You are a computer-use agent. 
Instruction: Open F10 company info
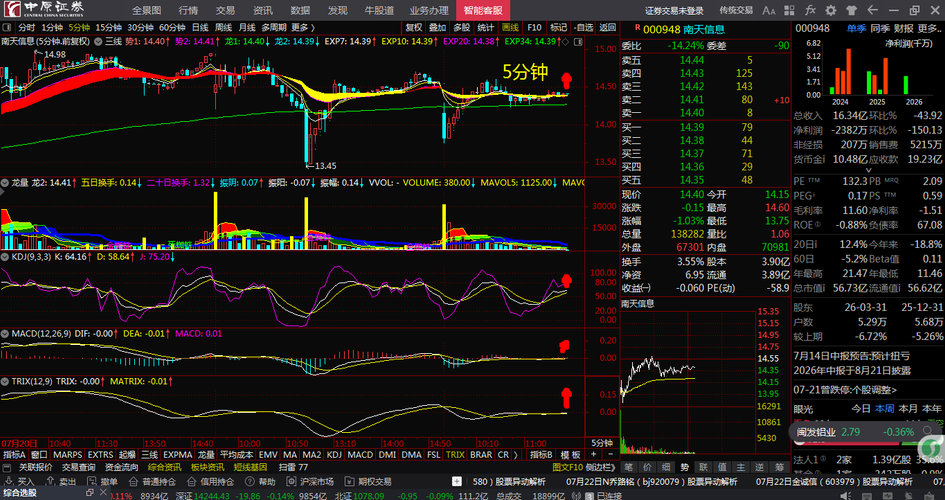(534, 28)
